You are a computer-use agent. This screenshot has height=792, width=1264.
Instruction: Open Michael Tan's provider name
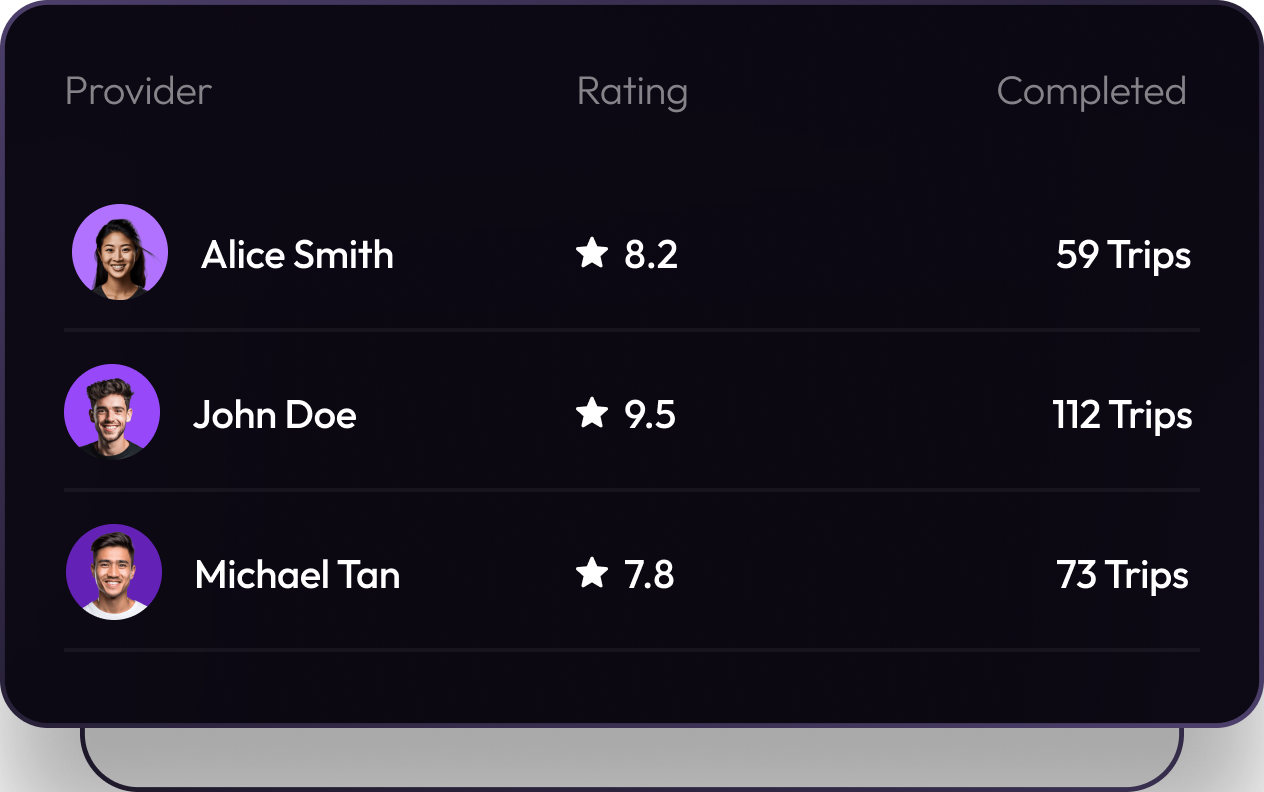[x=297, y=575]
